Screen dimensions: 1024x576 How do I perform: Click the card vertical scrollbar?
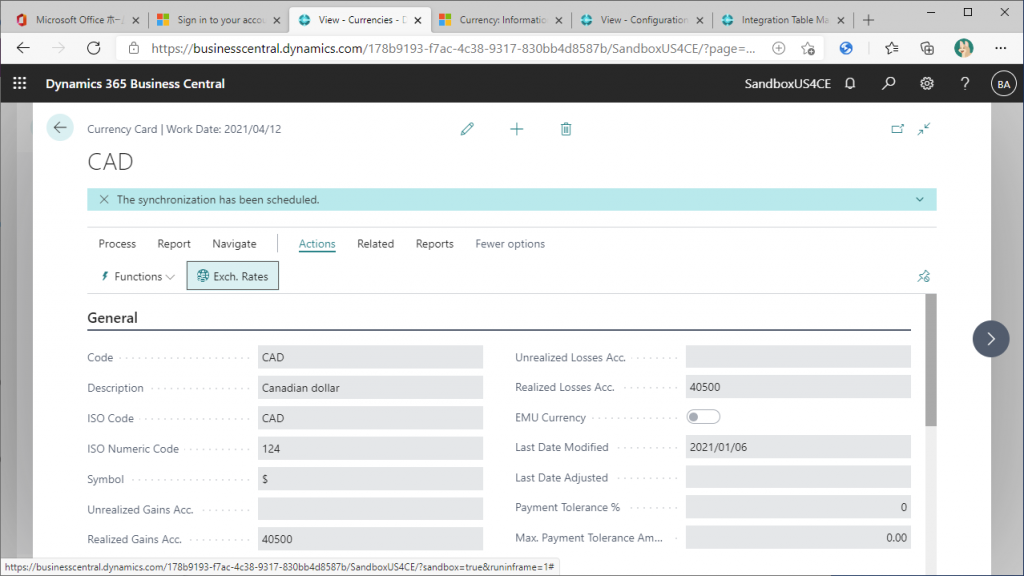pyautogui.click(x=931, y=360)
